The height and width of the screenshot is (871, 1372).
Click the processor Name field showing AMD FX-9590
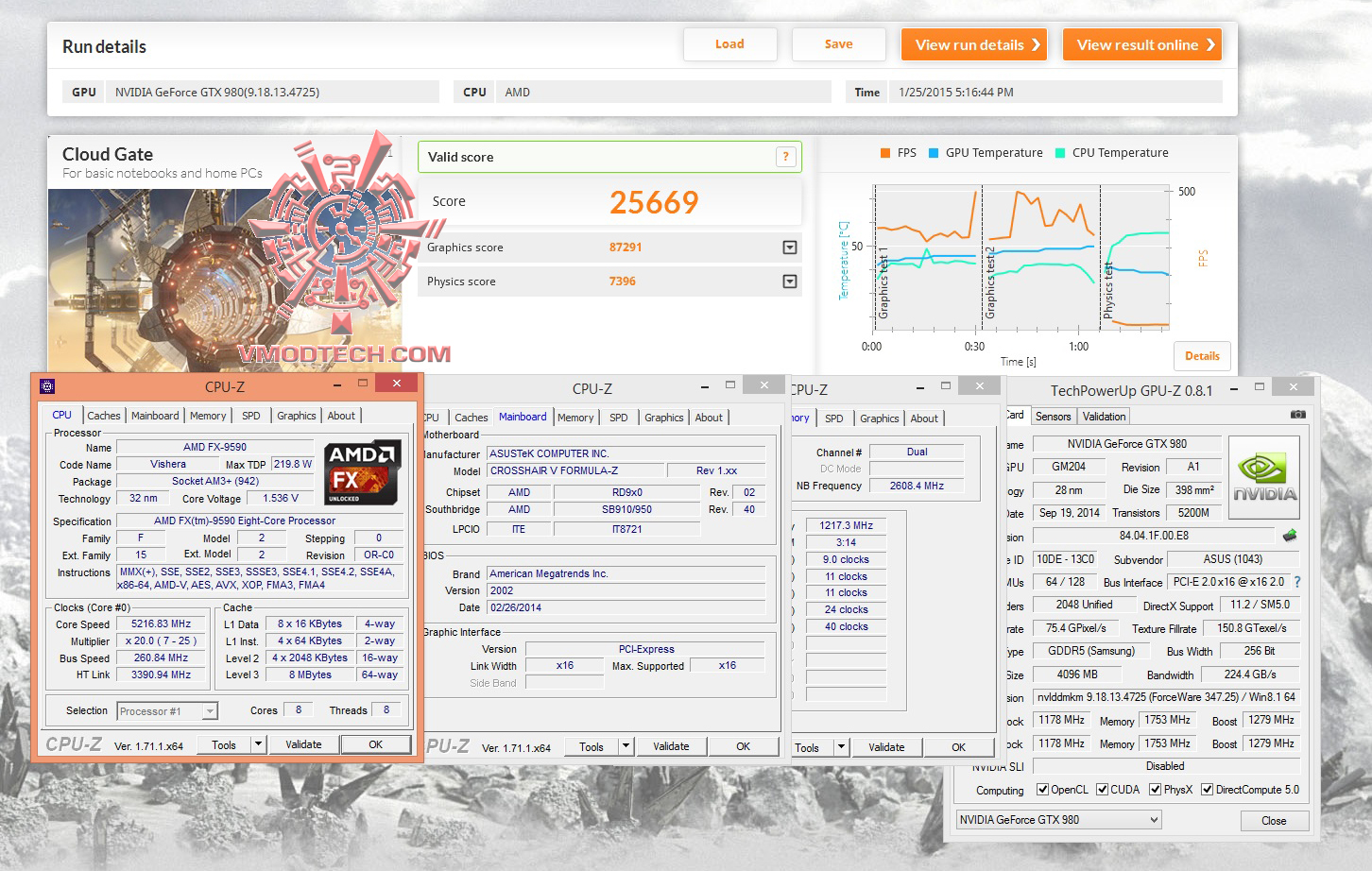coord(214,448)
